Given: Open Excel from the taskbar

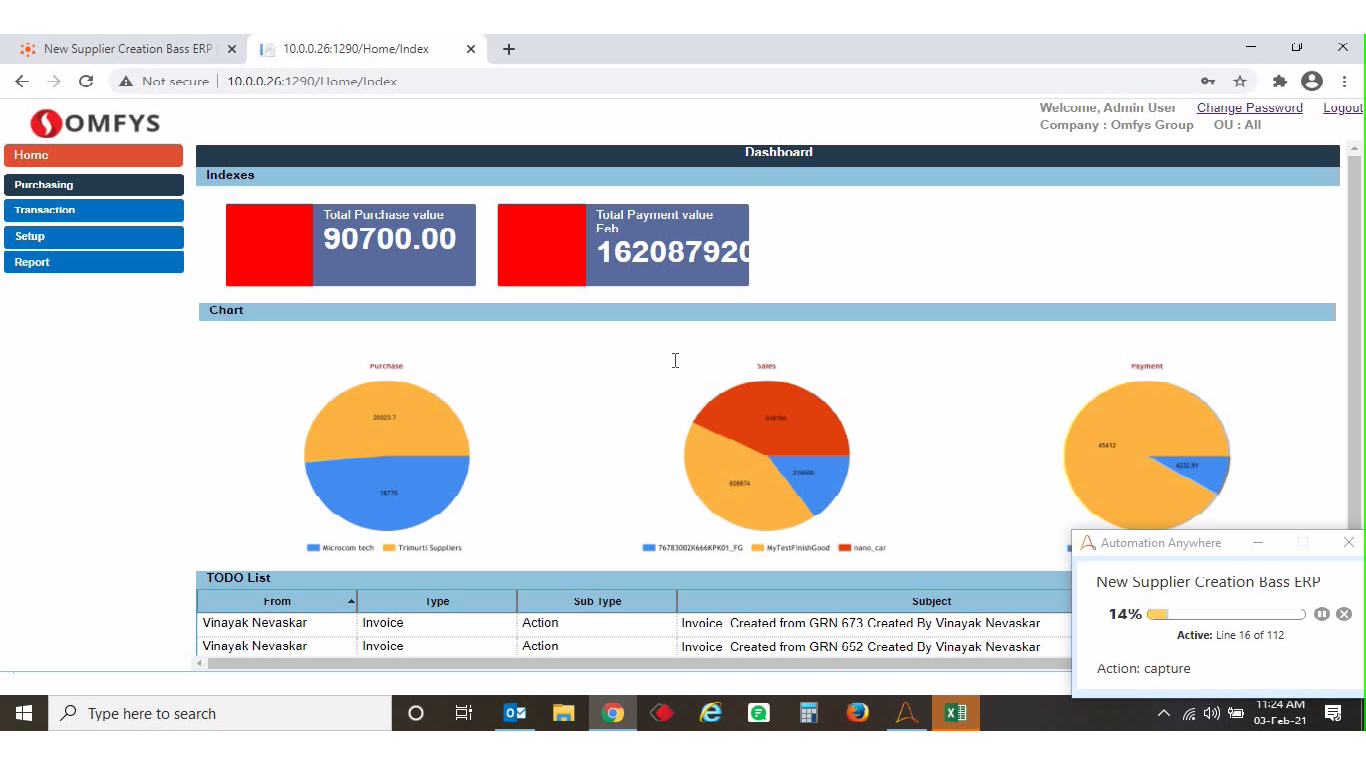Looking at the screenshot, I should [955, 713].
